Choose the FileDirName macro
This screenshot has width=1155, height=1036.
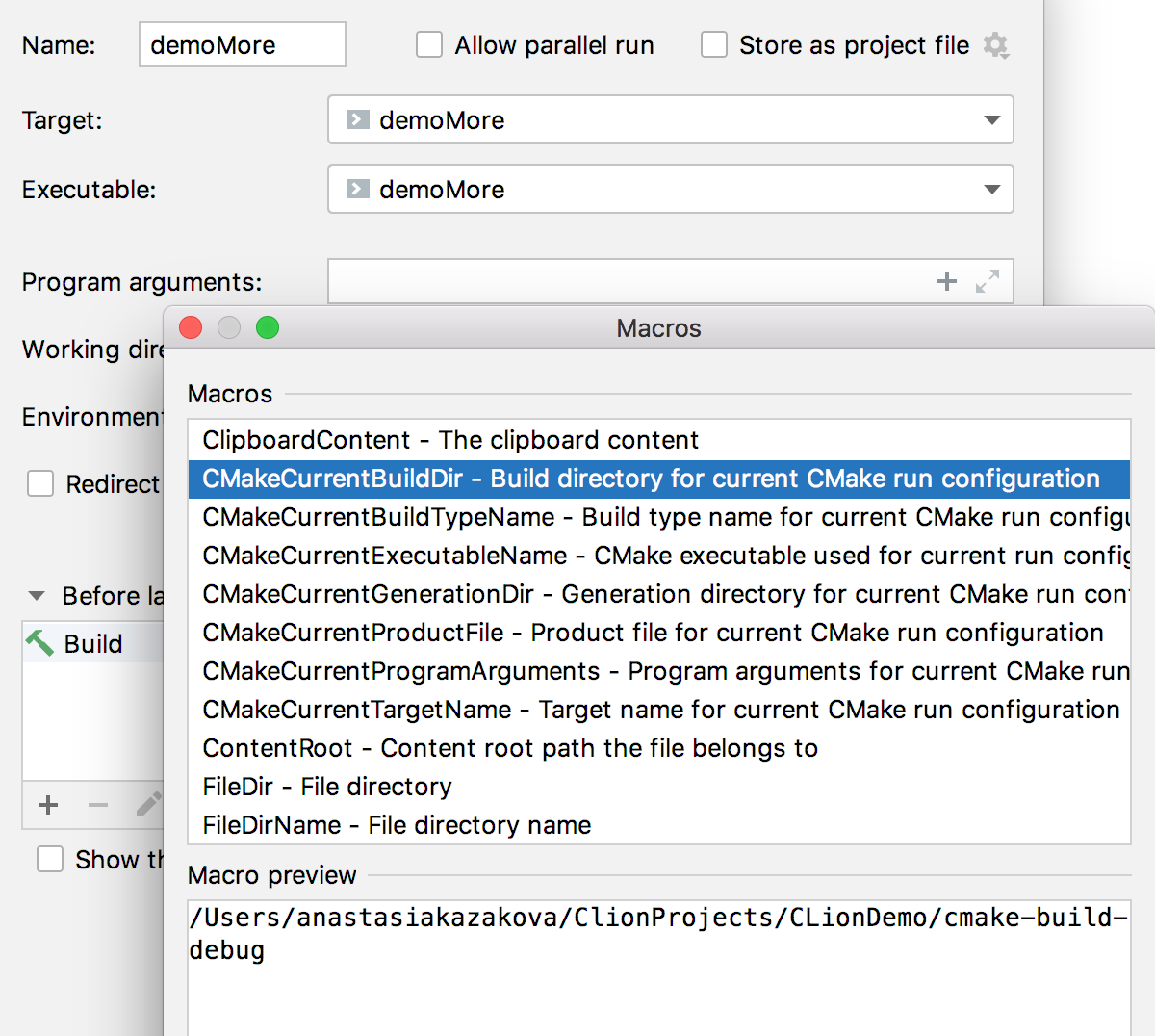tap(659, 825)
